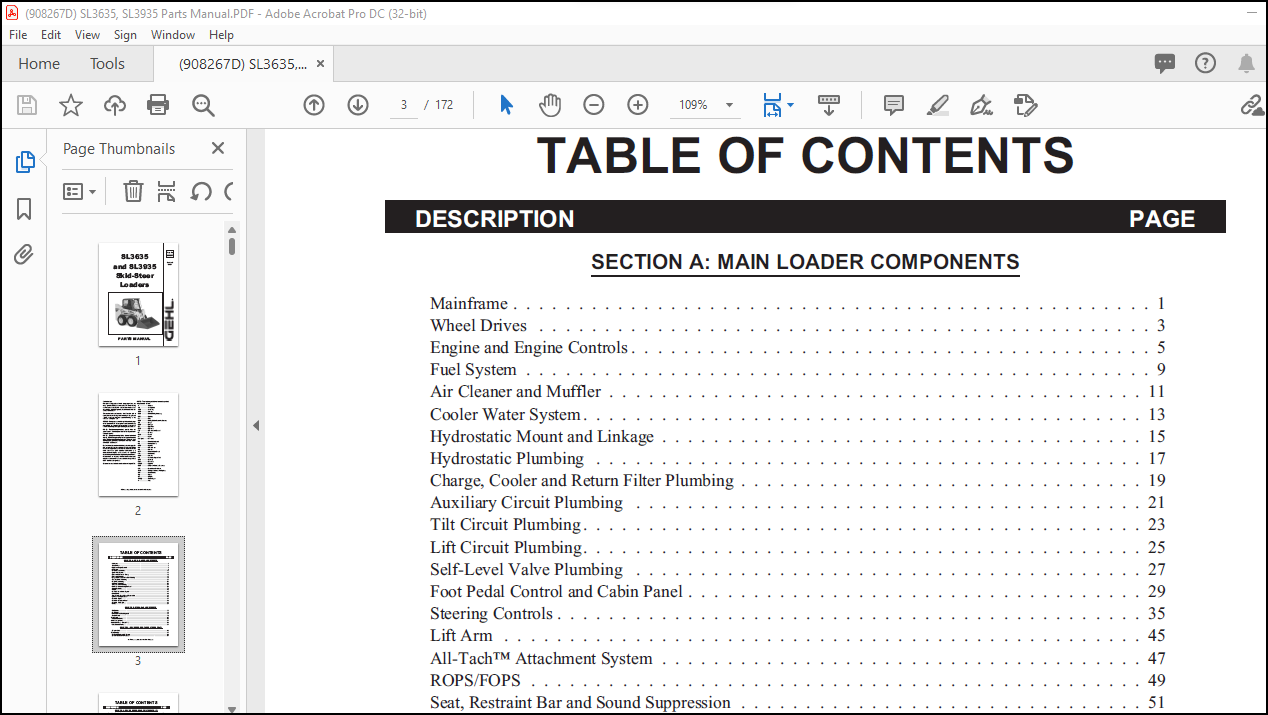Viewport: 1268px width, 715px height.
Task: Rotate pages counterclockwise in thumbnails
Action: click(201, 191)
